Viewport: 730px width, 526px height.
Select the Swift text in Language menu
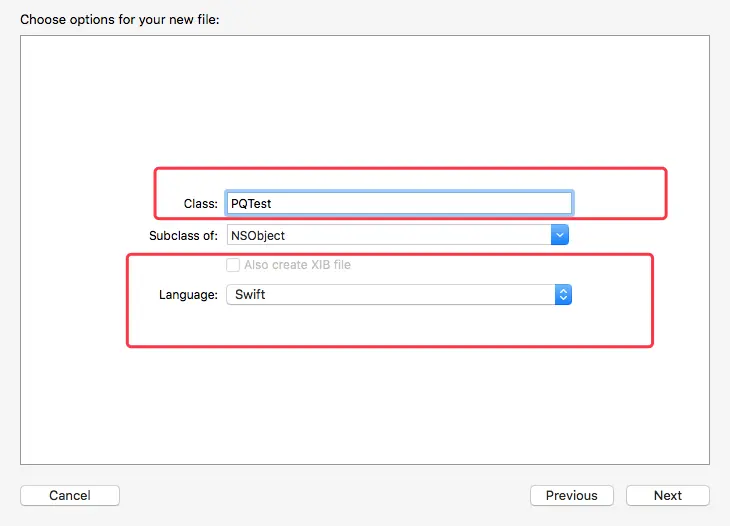point(250,295)
